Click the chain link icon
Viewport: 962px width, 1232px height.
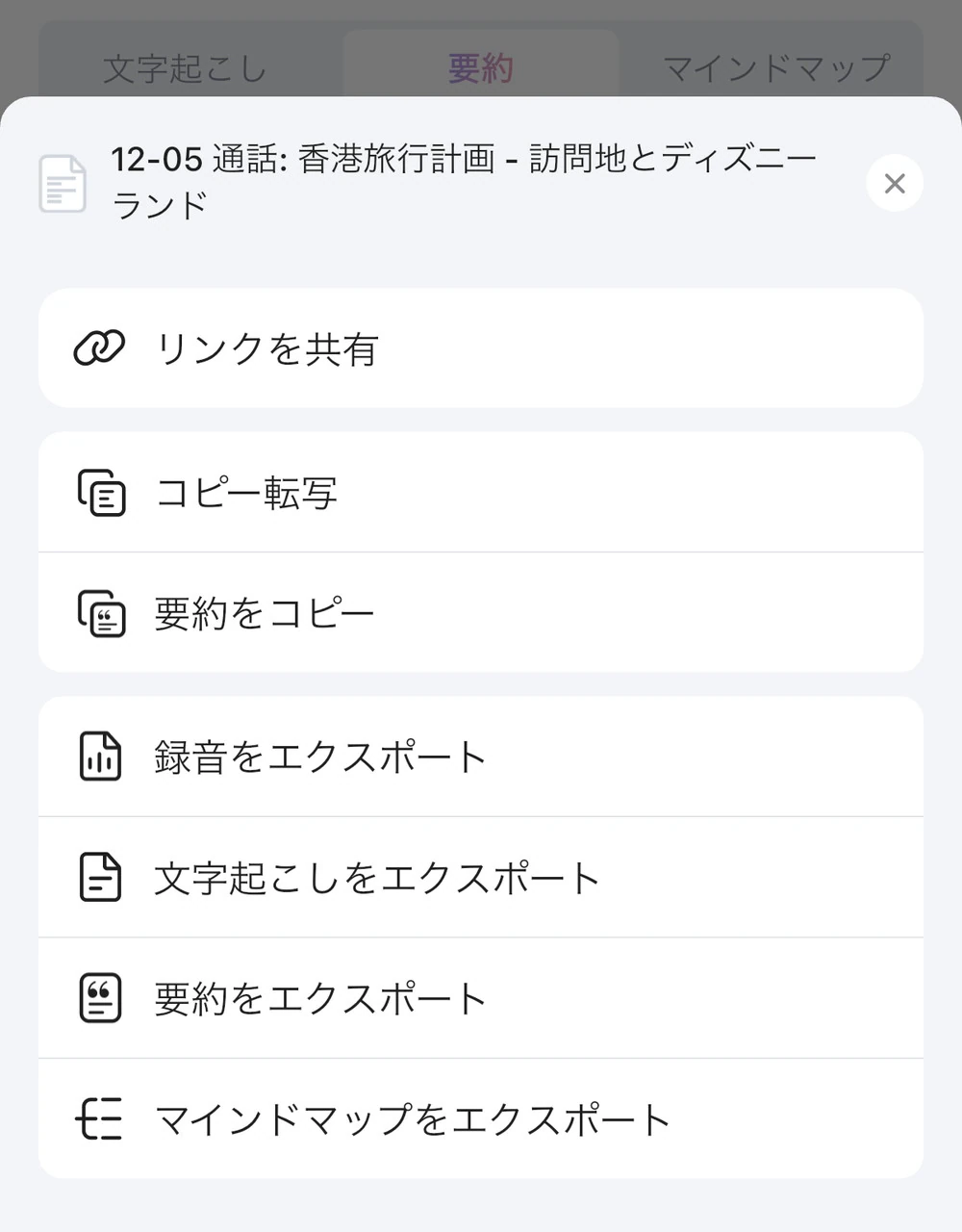click(x=99, y=347)
